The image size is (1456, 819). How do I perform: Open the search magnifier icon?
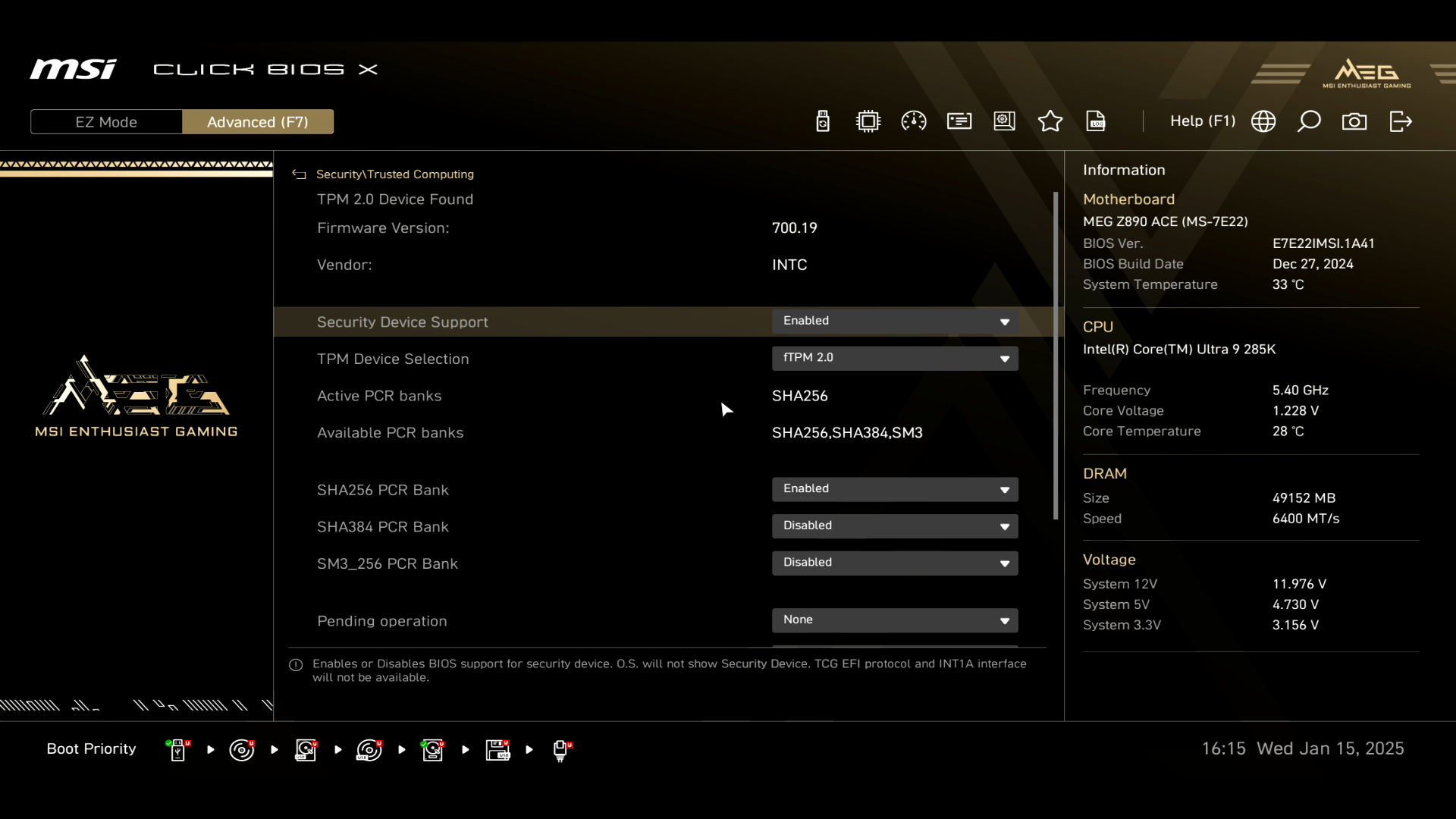point(1309,121)
